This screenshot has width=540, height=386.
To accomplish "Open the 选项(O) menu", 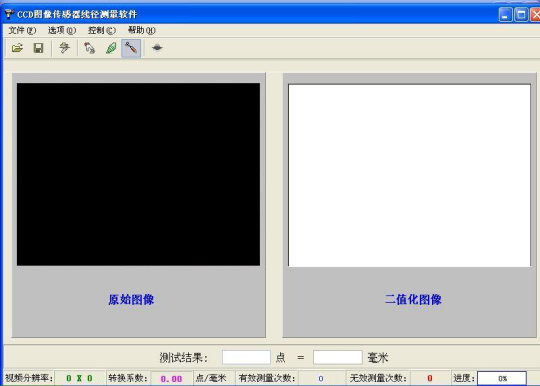I will point(62,30).
